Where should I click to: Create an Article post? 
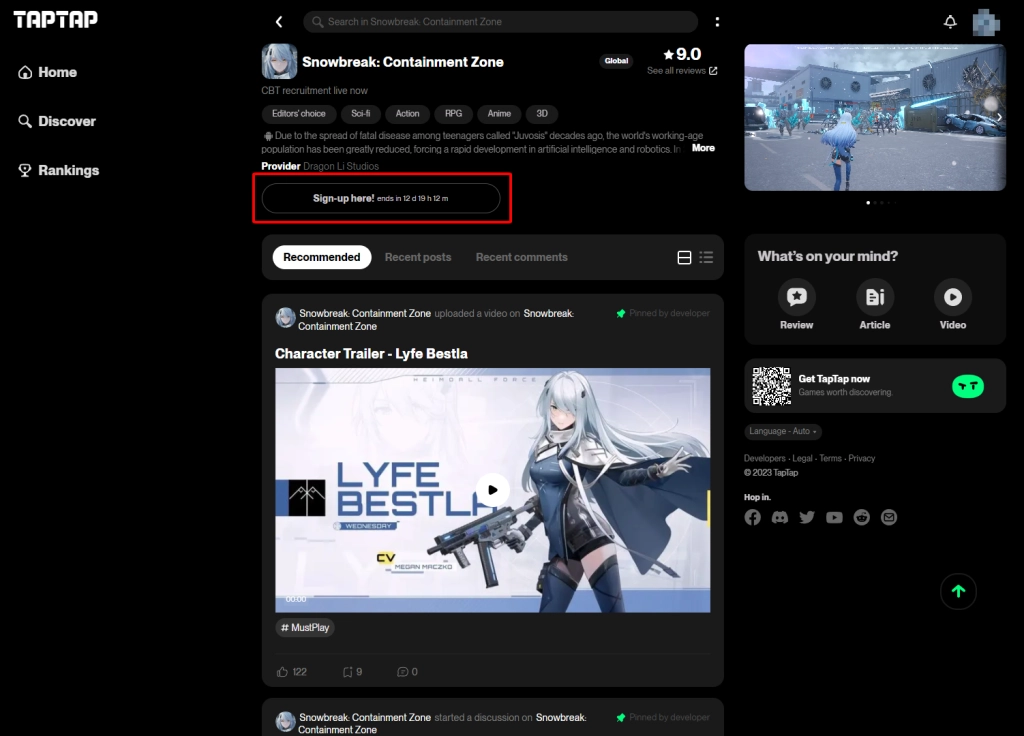click(874, 305)
